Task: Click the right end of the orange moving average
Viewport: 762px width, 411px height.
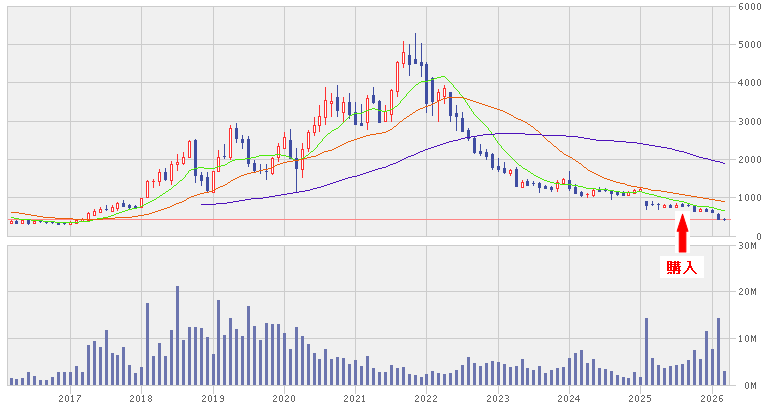Action: click(723, 200)
